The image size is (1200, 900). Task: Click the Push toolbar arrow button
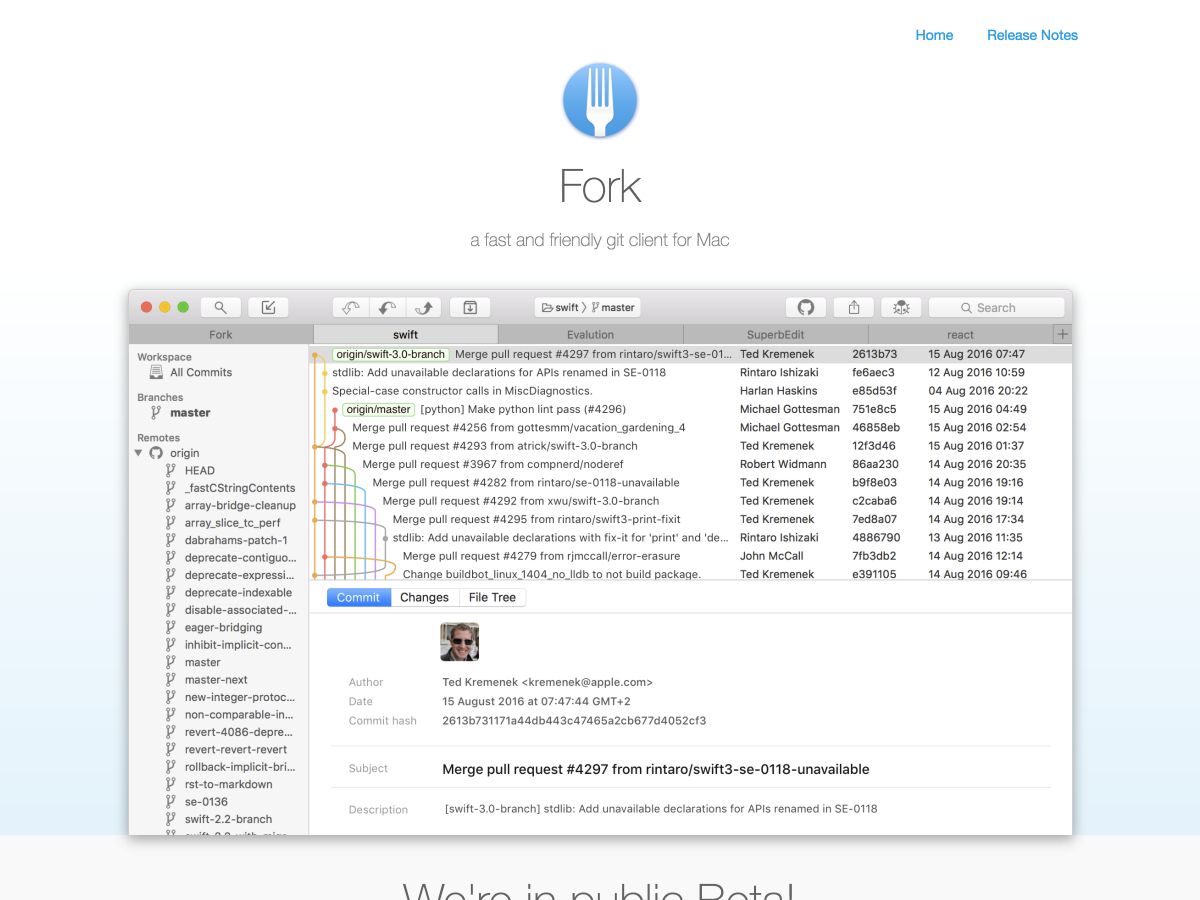click(424, 308)
